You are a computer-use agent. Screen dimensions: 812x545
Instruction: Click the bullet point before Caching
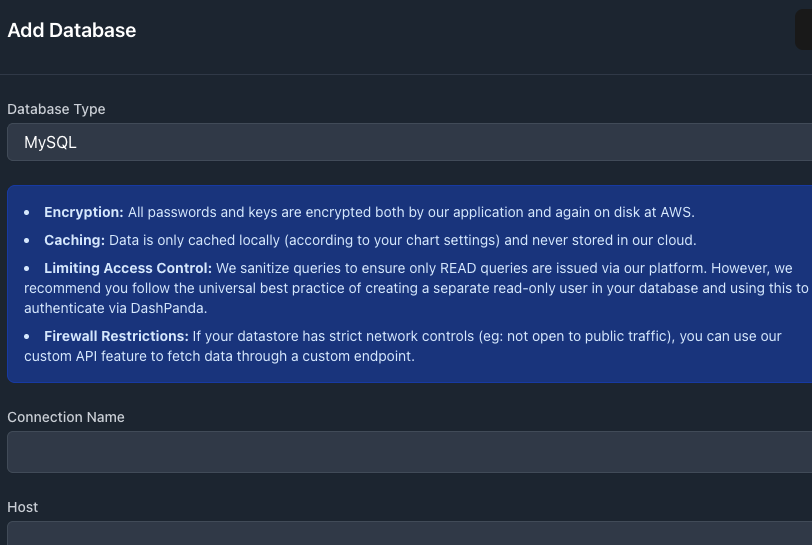27,241
